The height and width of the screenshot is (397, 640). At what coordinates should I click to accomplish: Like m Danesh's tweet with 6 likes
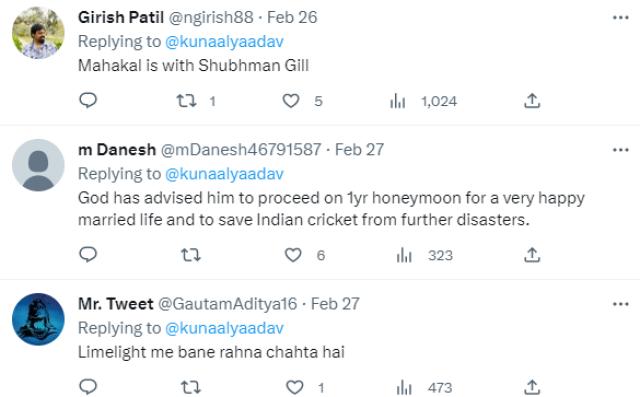(293, 255)
